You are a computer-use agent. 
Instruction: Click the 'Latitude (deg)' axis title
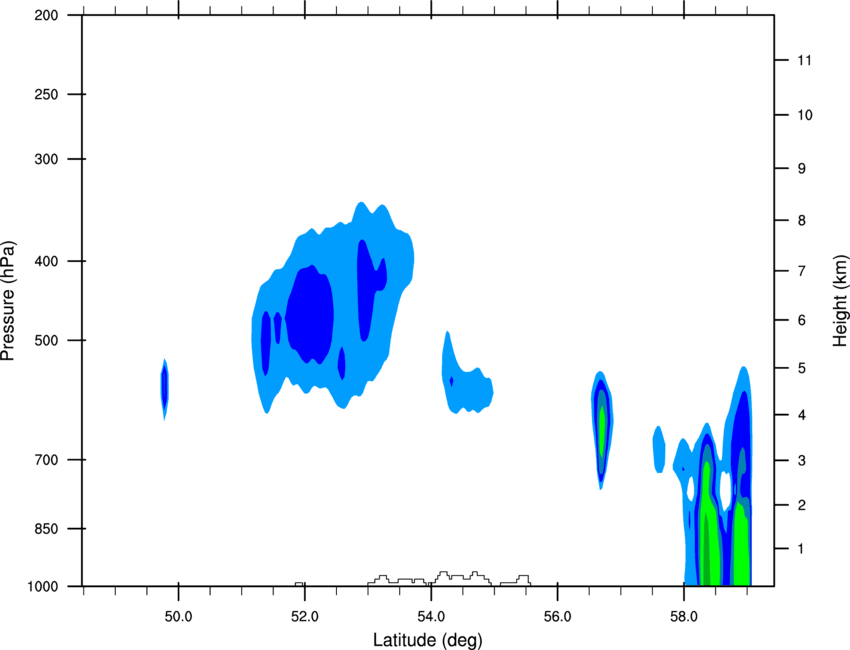[428, 640]
